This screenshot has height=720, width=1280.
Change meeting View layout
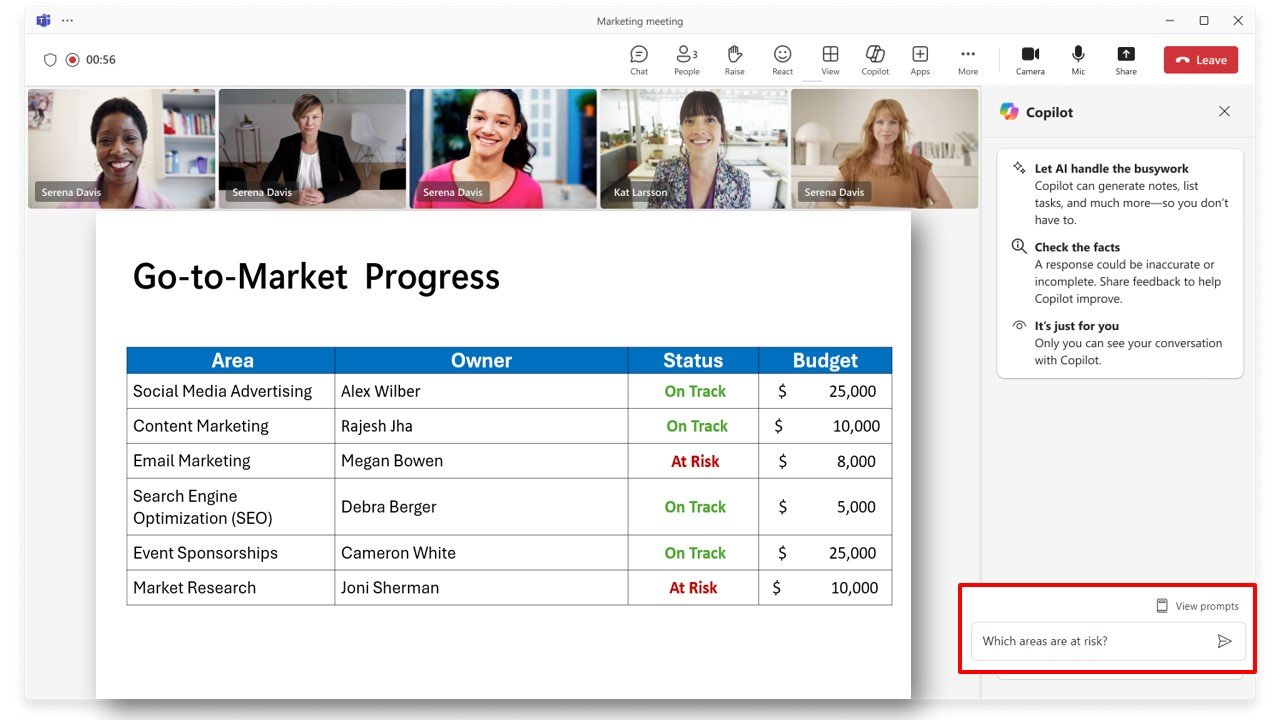[830, 60]
